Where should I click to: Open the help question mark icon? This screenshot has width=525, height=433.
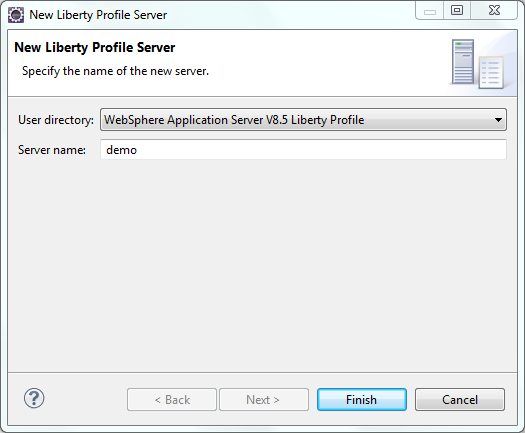pyautogui.click(x=34, y=398)
